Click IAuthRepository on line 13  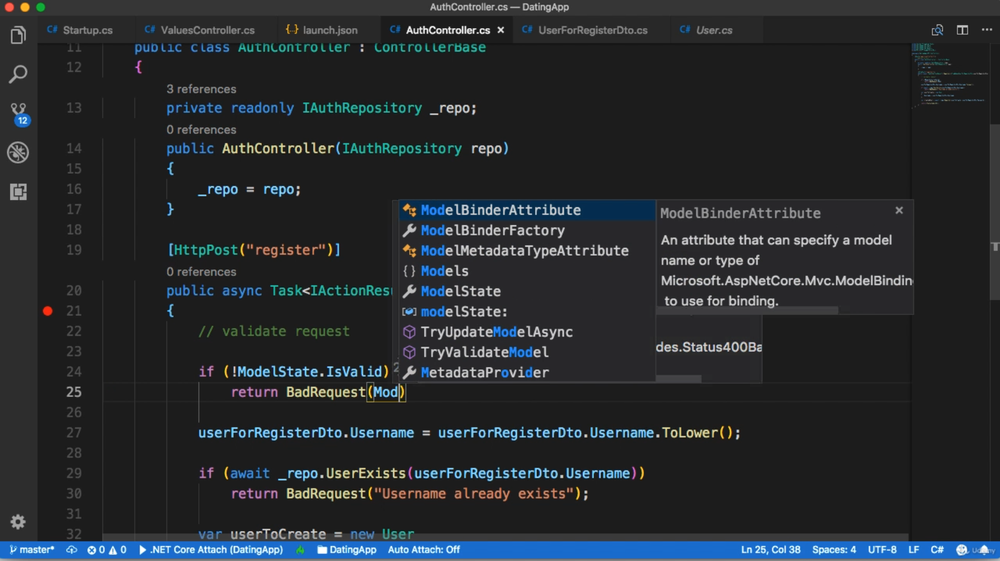(x=362, y=108)
